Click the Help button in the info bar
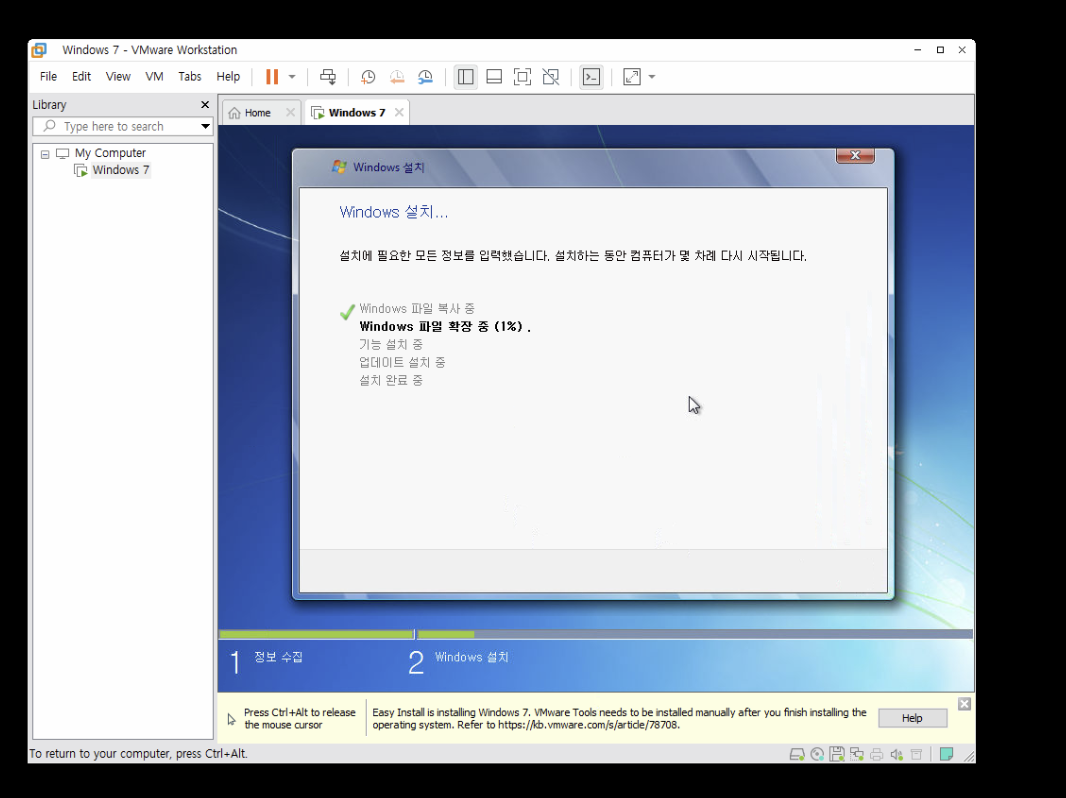 912,718
